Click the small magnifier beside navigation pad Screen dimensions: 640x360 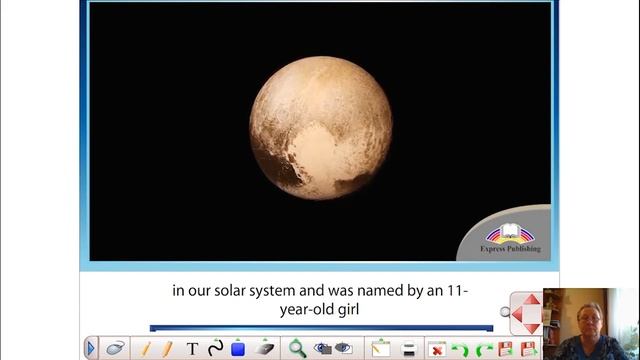[x=505, y=312]
